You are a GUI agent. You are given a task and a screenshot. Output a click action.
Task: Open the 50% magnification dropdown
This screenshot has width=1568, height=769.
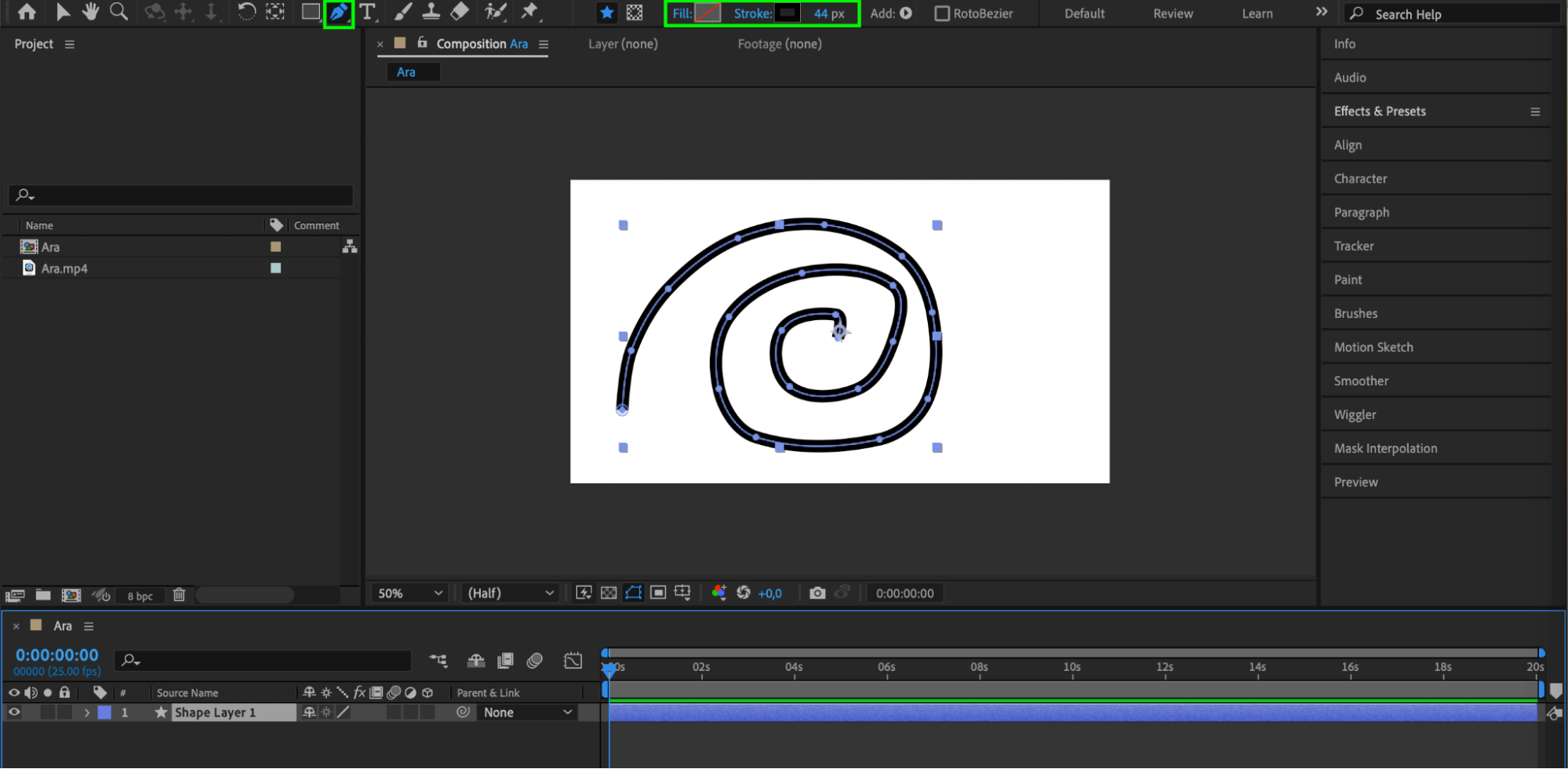point(410,593)
